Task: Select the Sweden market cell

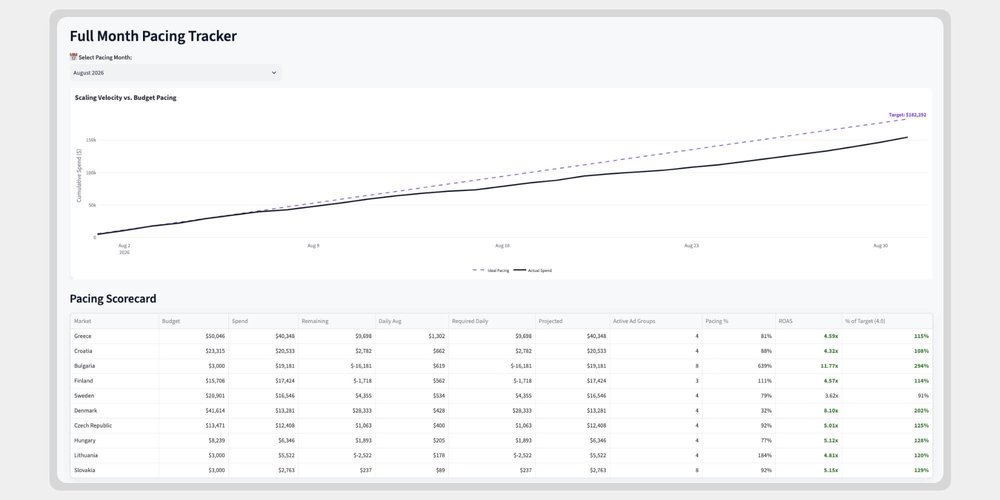Action: point(114,395)
